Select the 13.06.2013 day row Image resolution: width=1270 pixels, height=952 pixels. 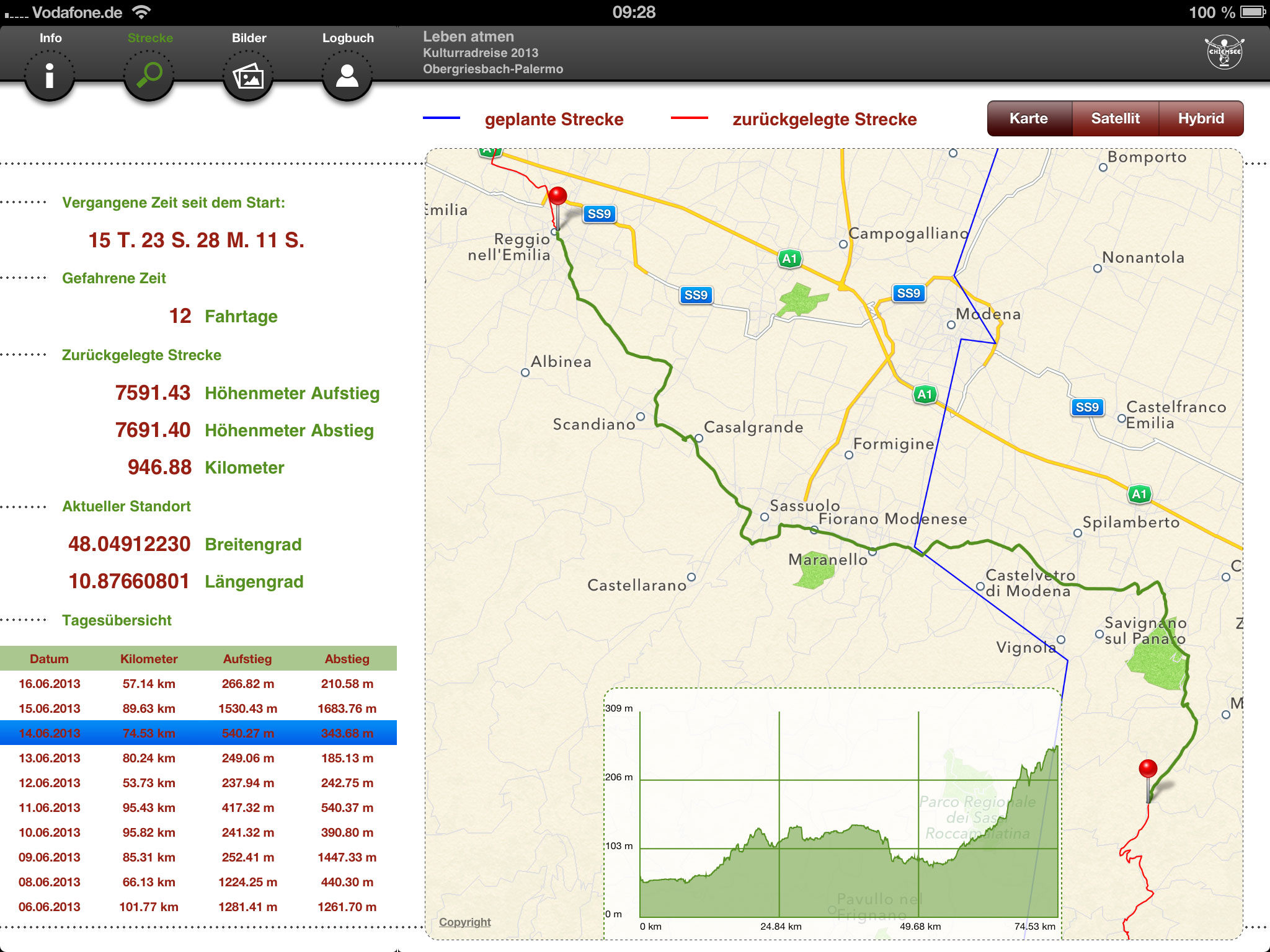pos(198,758)
